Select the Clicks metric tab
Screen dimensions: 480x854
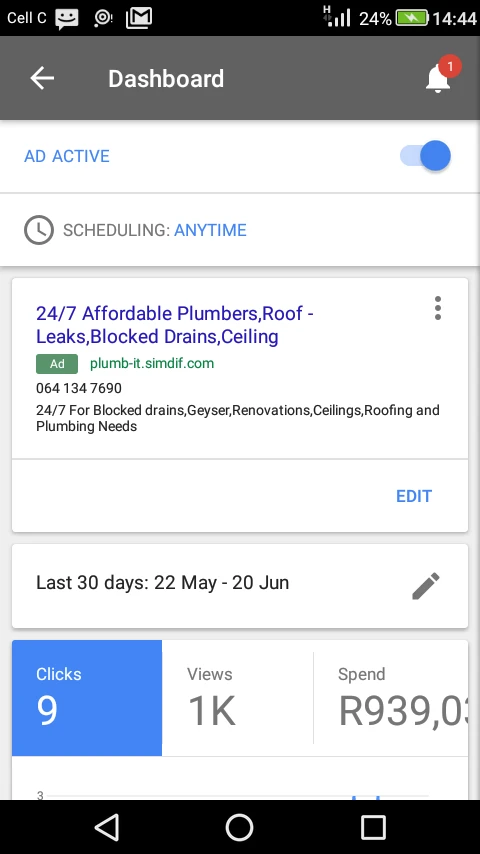[87, 698]
